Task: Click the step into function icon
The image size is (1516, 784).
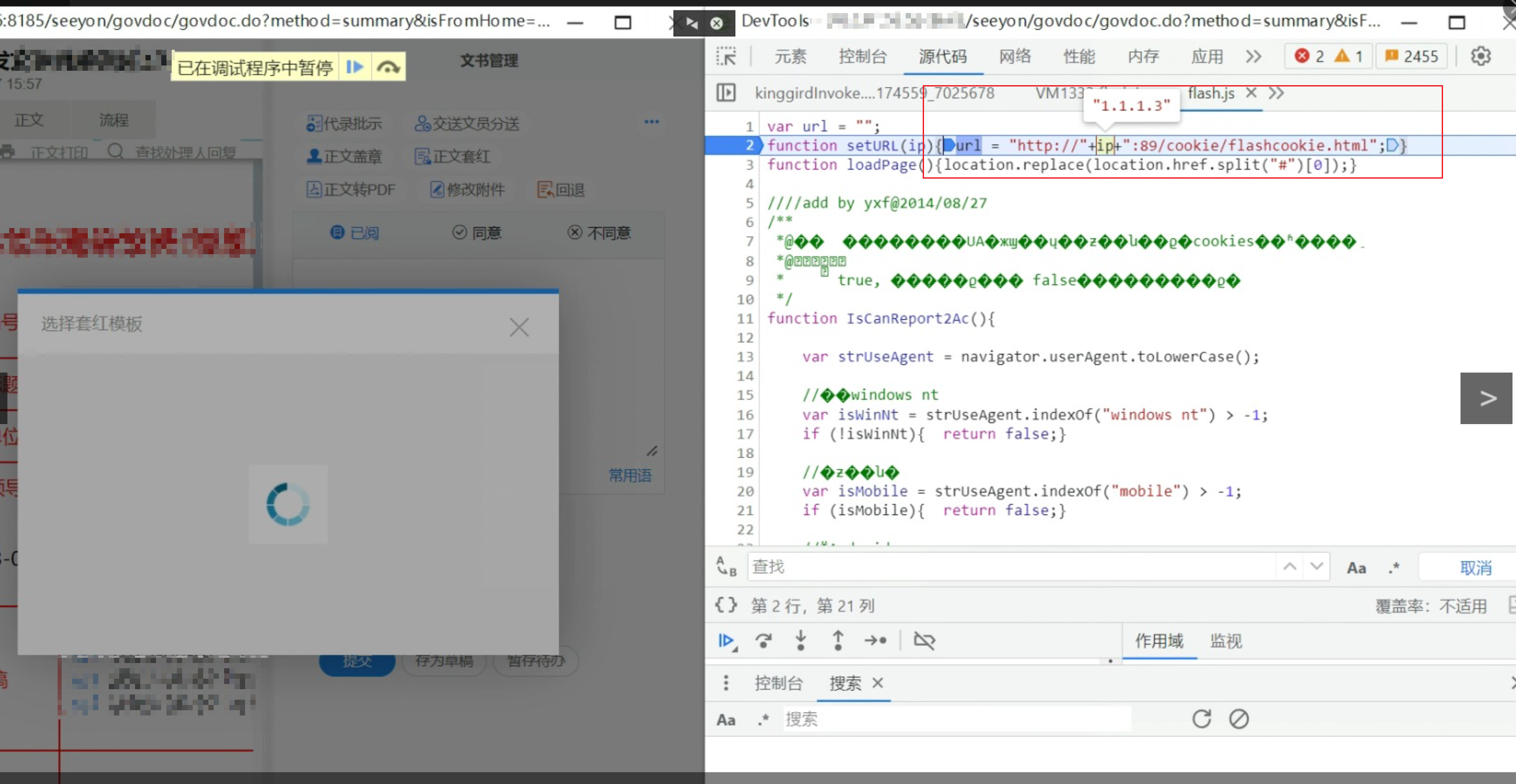Action: pos(800,640)
